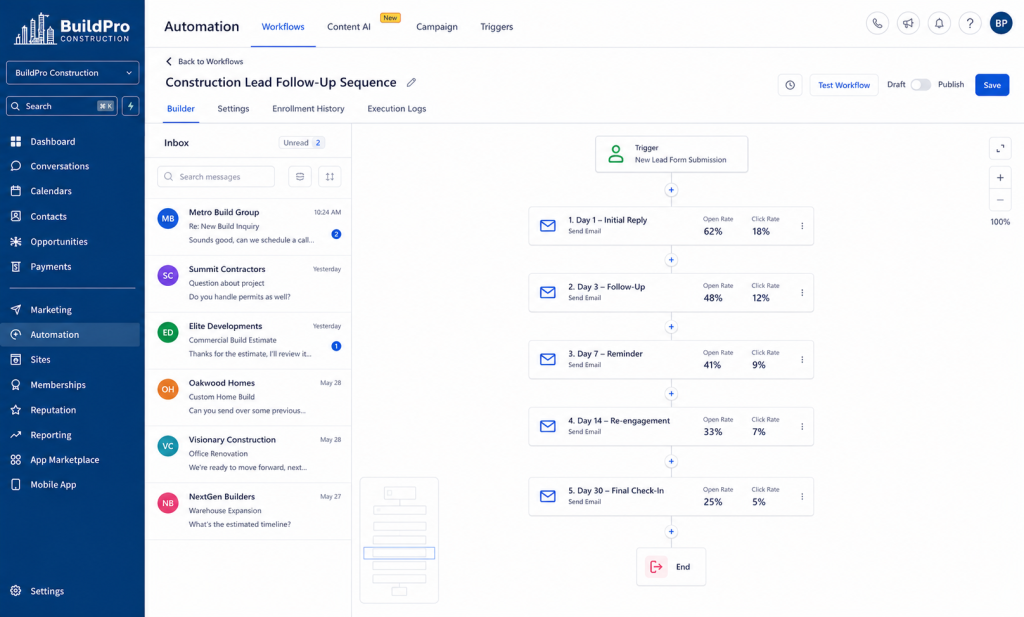View the Execution Logs tab
This screenshot has width=1024, height=617.
(x=396, y=108)
